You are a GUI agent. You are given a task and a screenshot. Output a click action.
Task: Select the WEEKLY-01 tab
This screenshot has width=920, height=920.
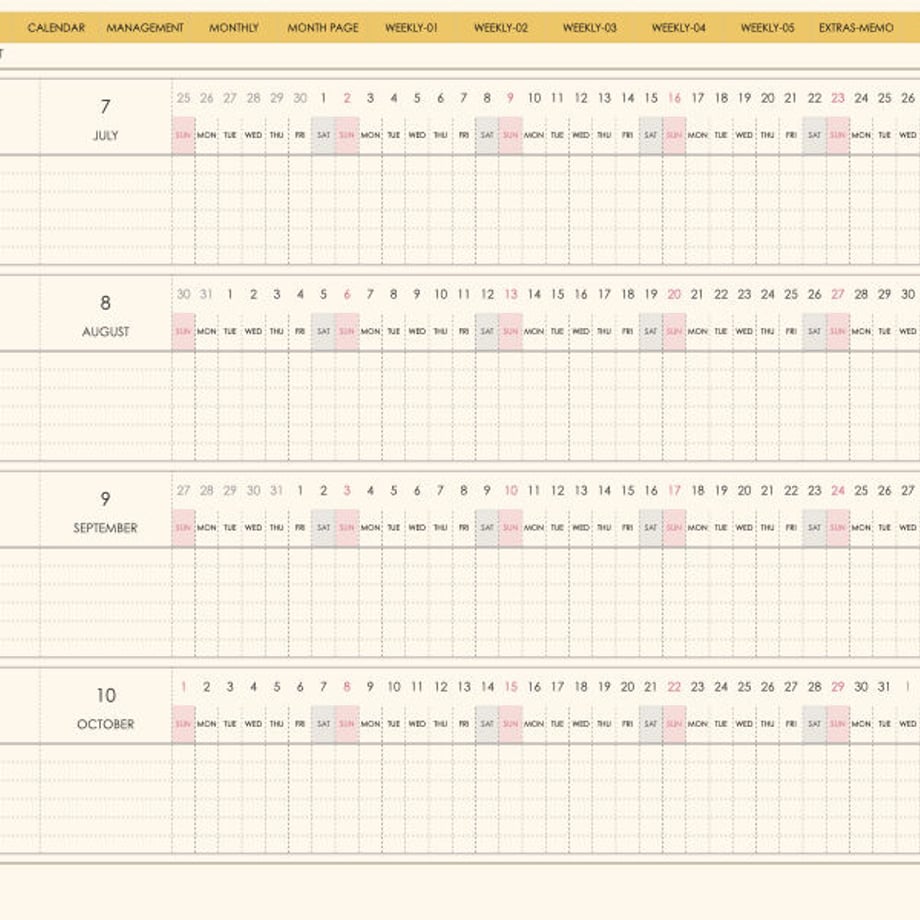[411, 28]
